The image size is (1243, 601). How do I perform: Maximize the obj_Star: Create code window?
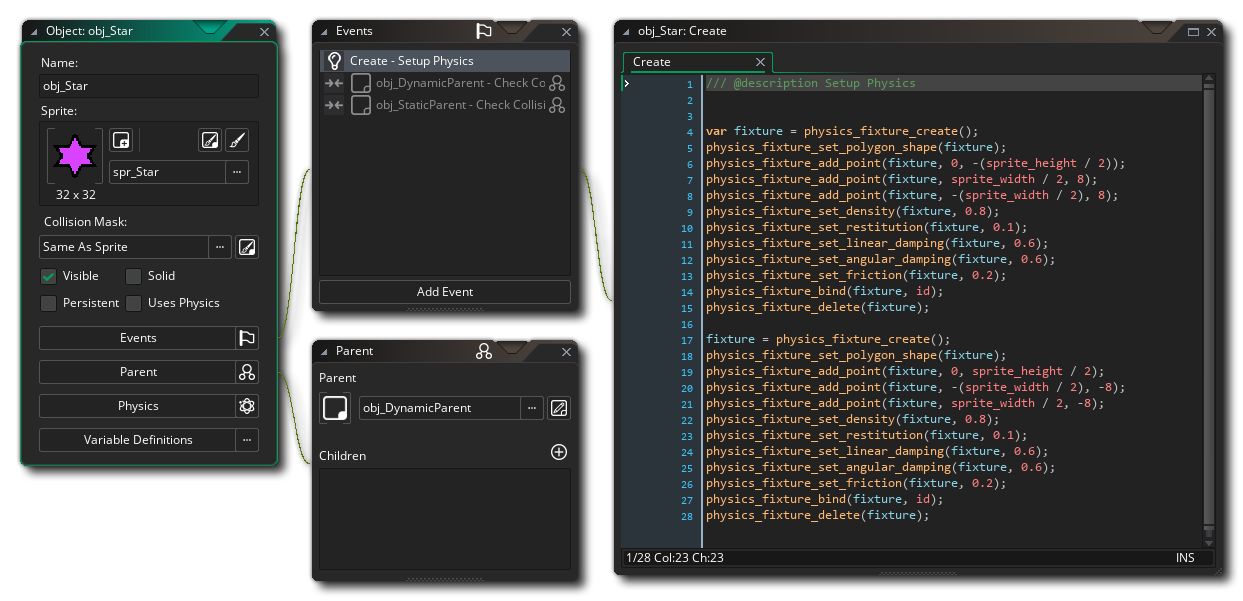(1193, 32)
